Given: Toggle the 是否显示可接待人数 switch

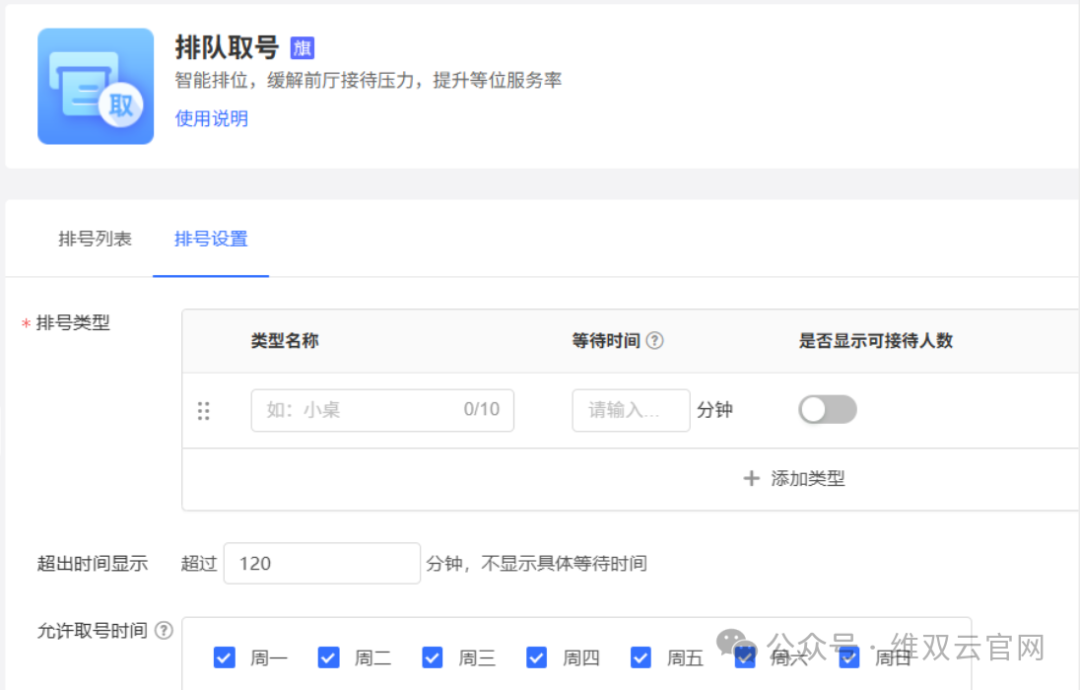Looking at the screenshot, I should pyautogui.click(x=827, y=410).
